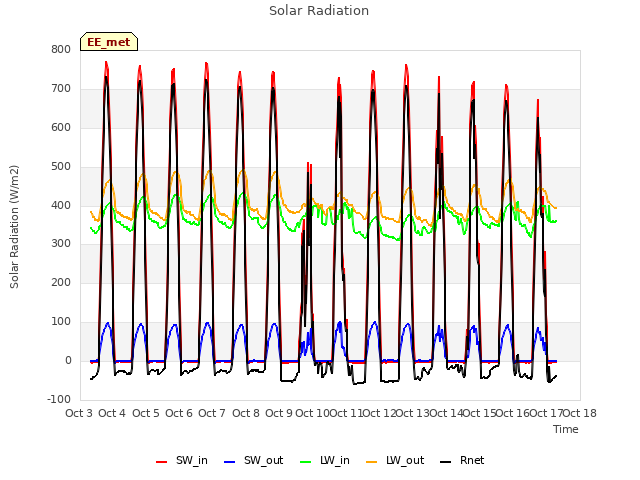Screen dimensions: 640x480
Task: Toggle LW_in series in legend
Action: pos(325,460)
